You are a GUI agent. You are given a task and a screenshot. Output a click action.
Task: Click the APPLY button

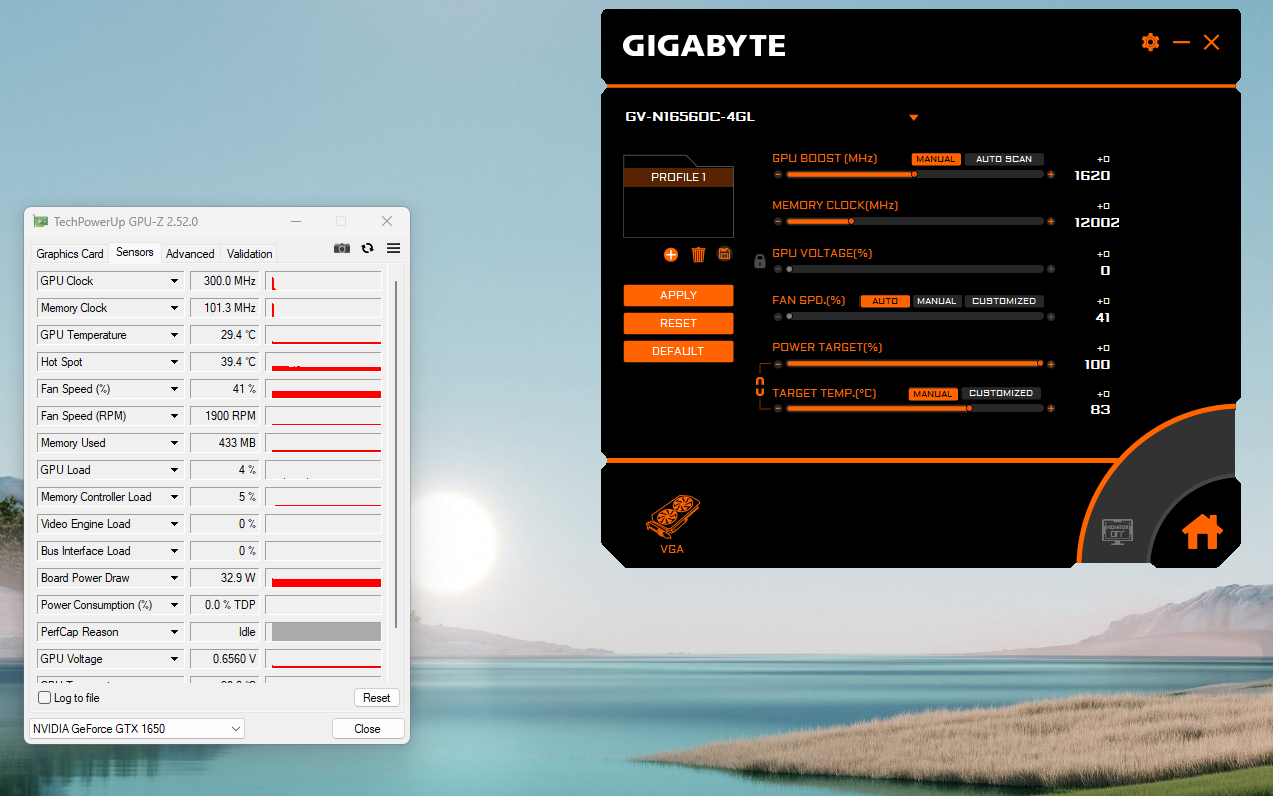[x=678, y=295]
